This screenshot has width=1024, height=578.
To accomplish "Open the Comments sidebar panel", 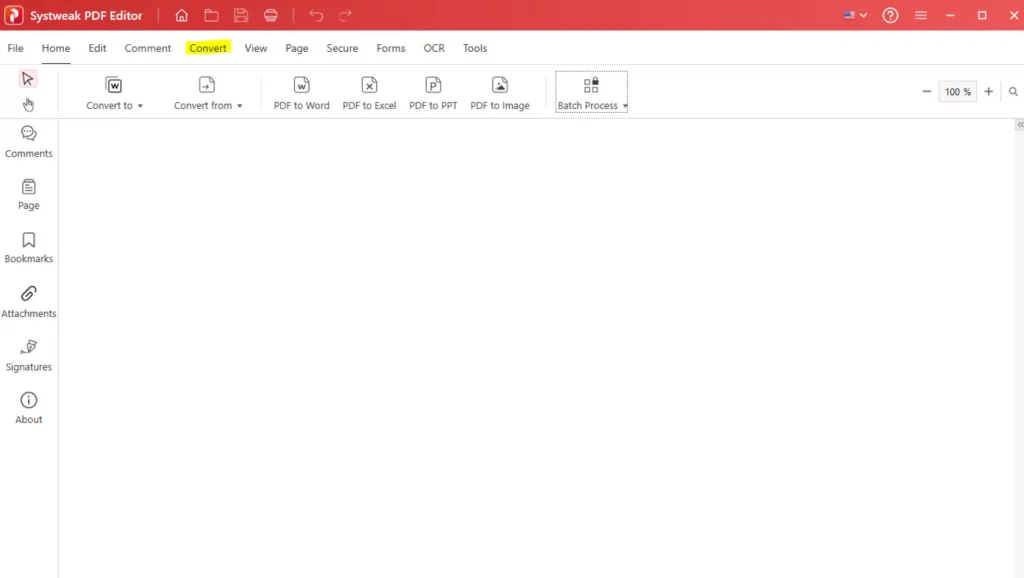I will click(x=29, y=142).
